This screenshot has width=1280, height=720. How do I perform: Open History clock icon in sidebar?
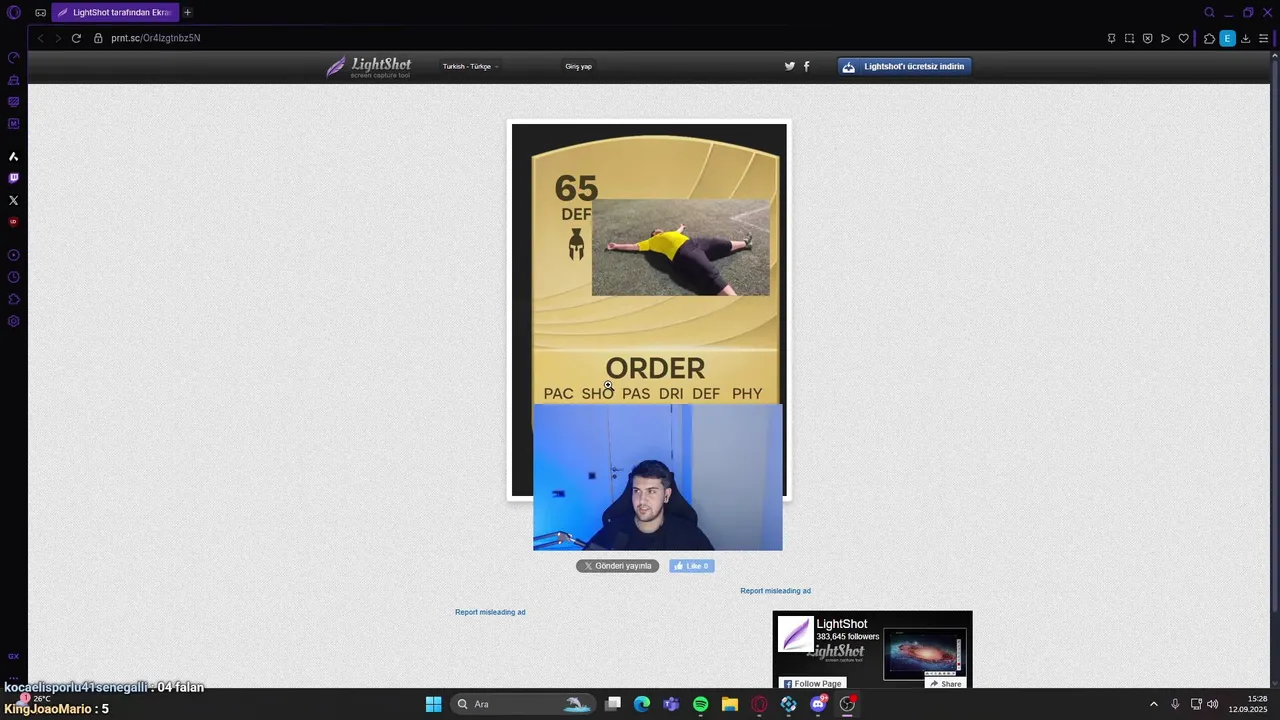[x=14, y=277]
